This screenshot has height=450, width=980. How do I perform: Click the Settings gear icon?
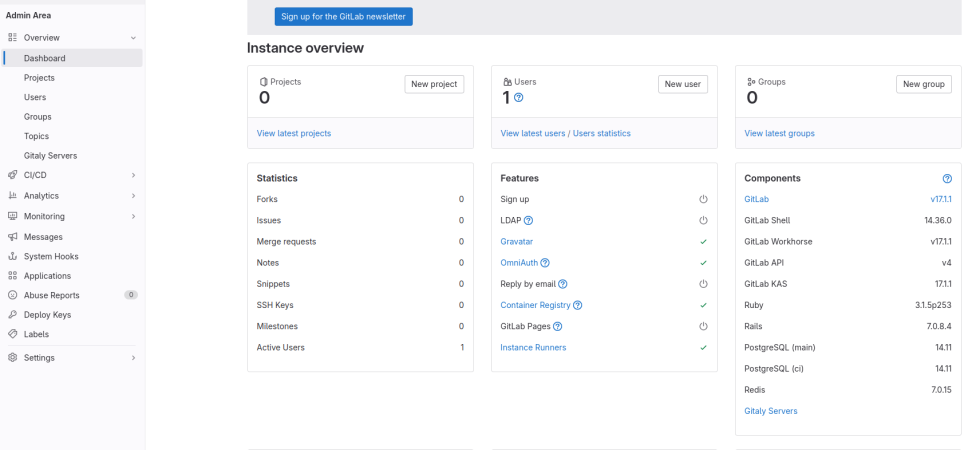[x=12, y=358]
